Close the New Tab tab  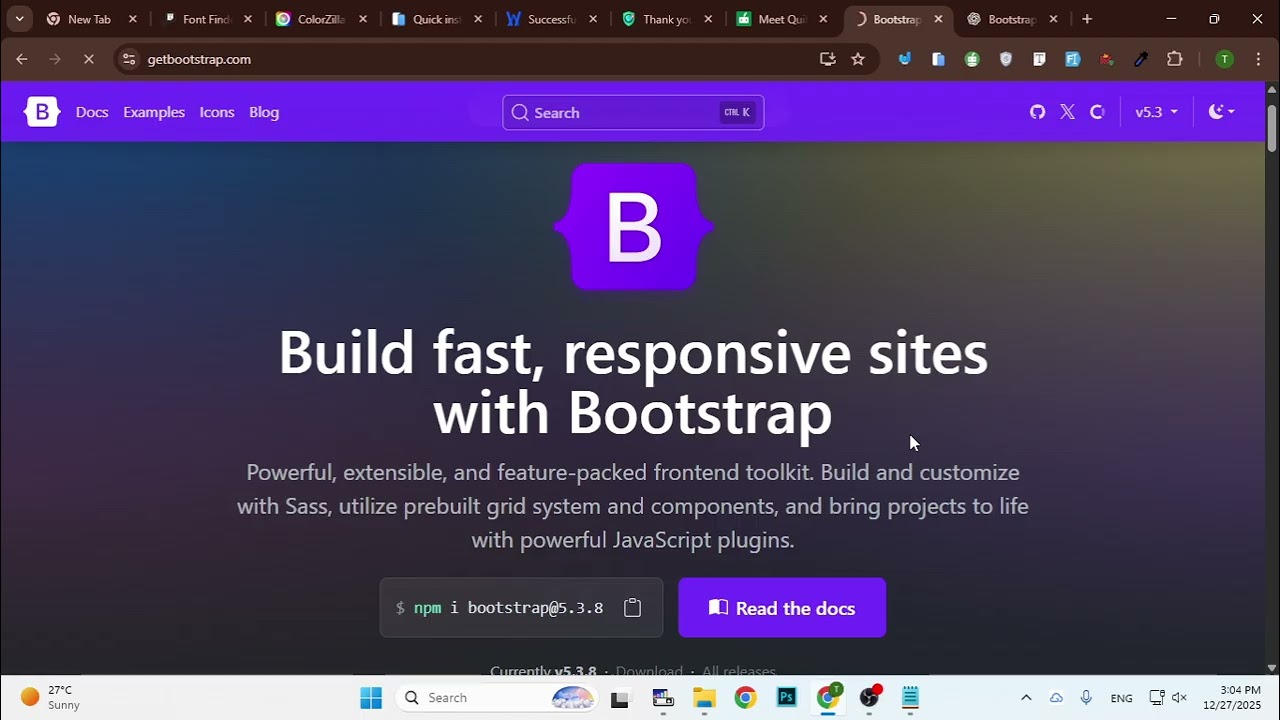(133, 19)
